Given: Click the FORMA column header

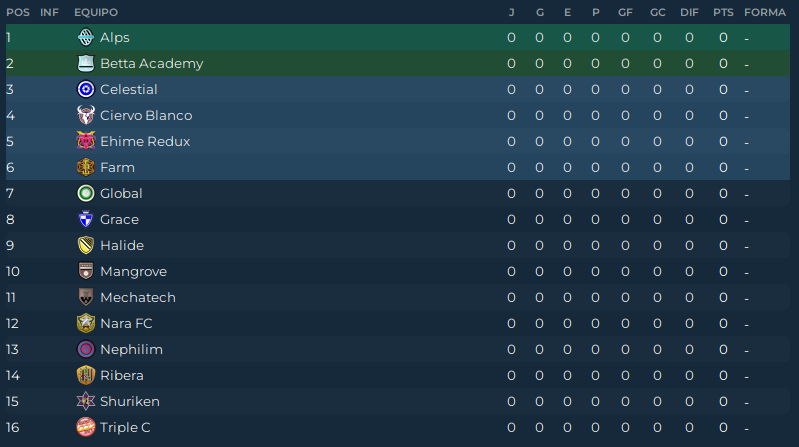Looking at the screenshot, I should (x=765, y=12).
